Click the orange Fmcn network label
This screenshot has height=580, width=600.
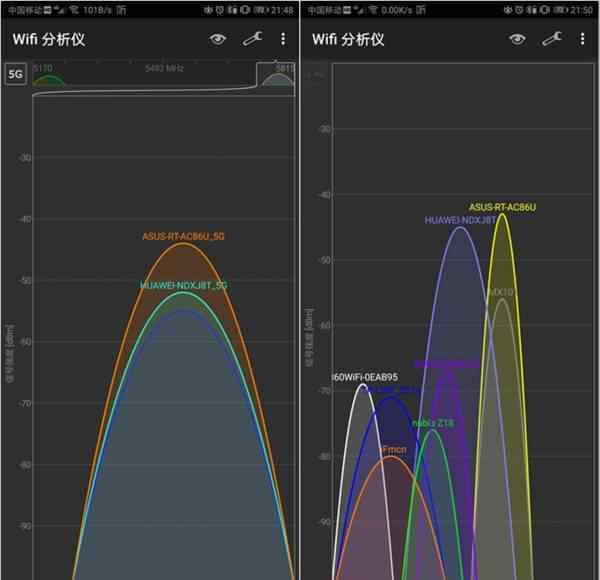394,450
